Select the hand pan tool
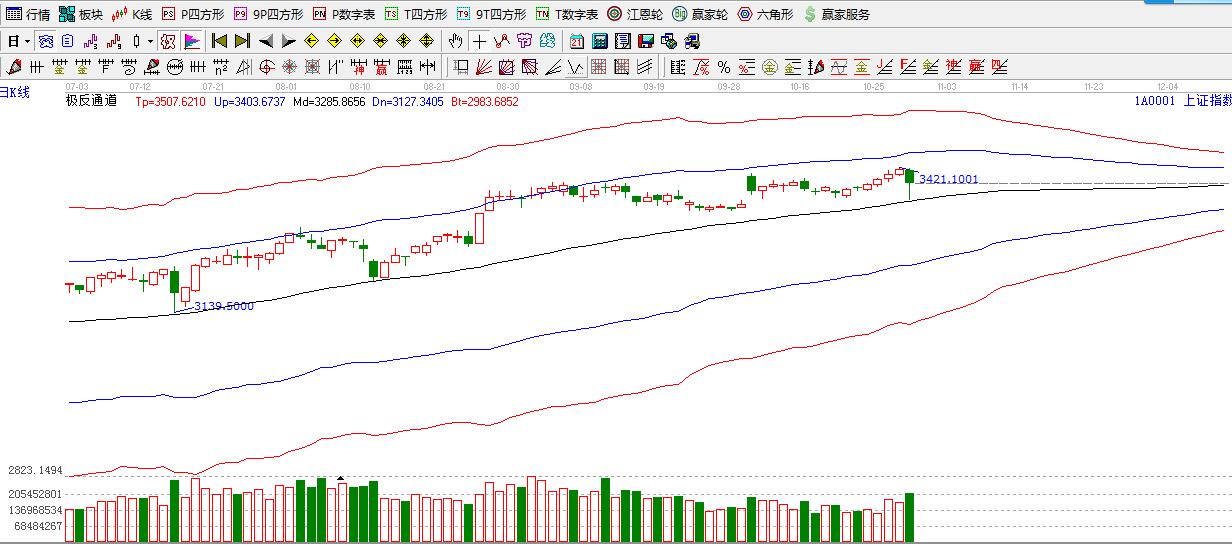This screenshot has height=546, width=1232. 456,41
